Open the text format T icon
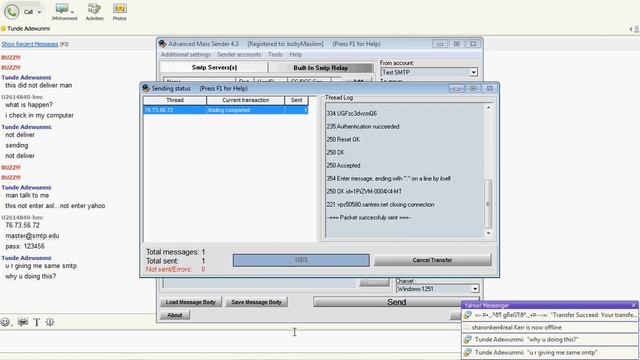The width and height of the screenshot is (640, 360). point(36,322)
